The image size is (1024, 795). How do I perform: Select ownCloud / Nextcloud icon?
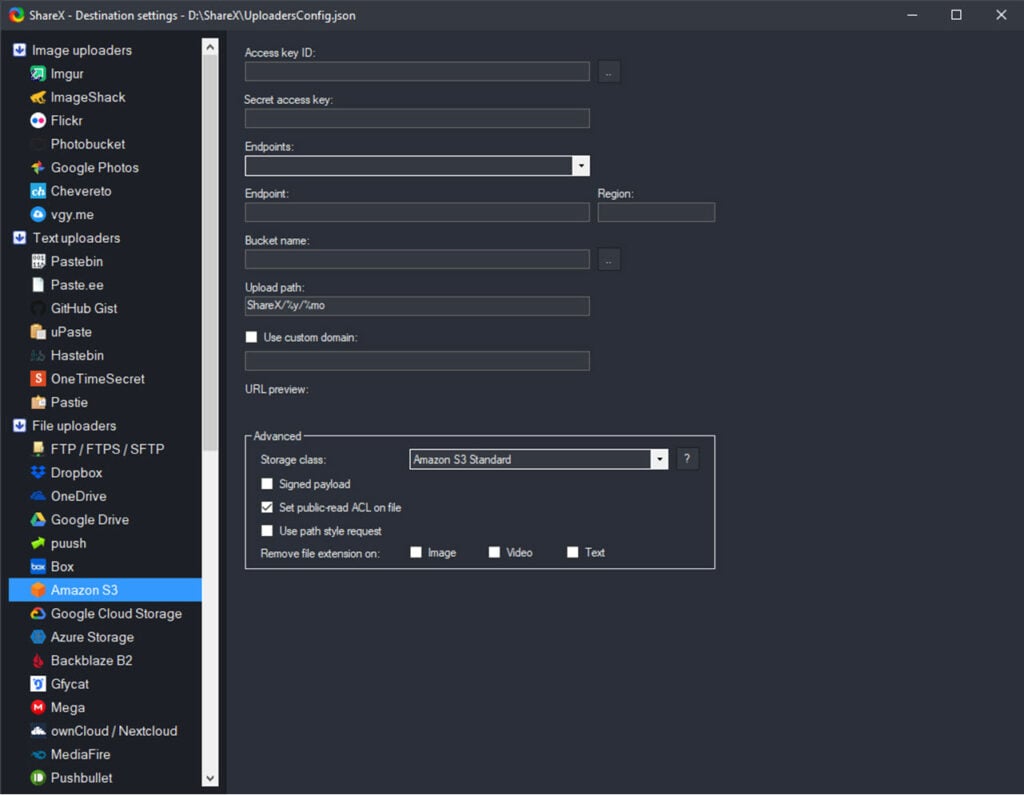click(x=38, y=732)
